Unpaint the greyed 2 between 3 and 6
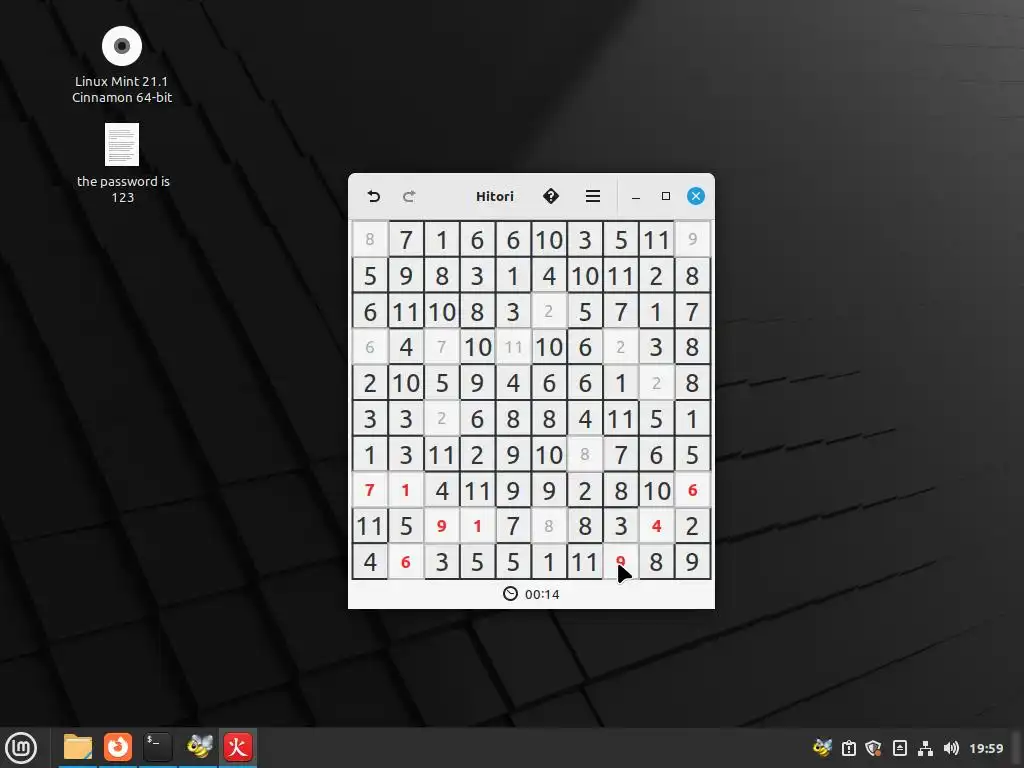The width and height of the screenshot is (1024, 768). pyautogui.click(x=441, y=418)
